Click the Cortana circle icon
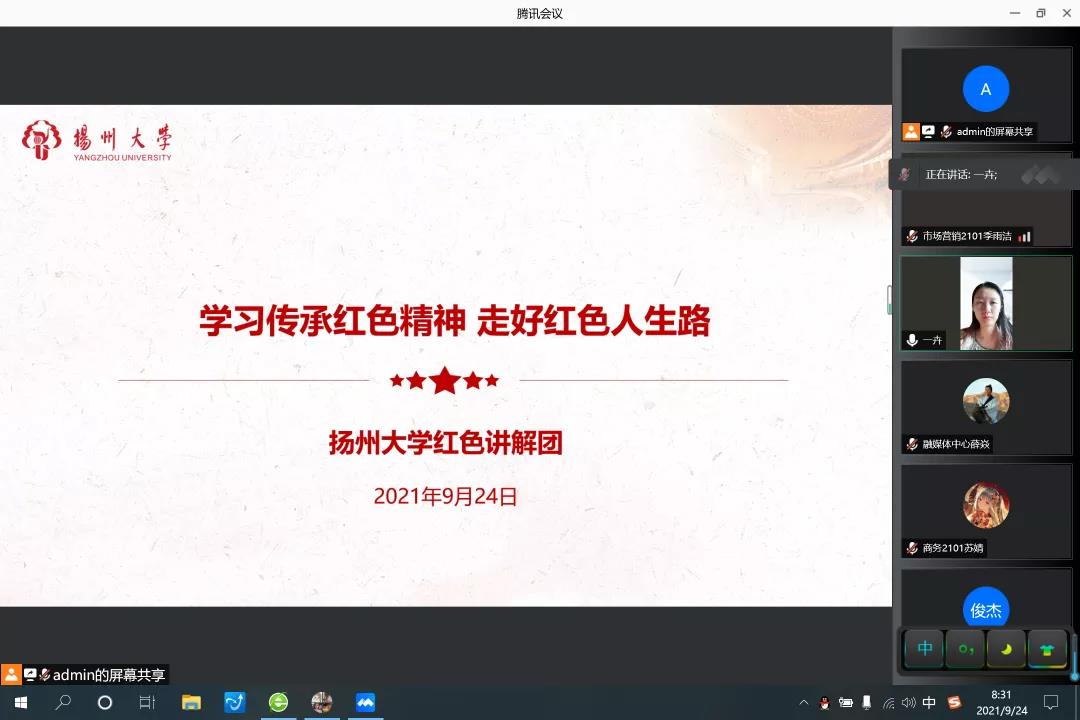1080x720 pixels. tap(105, 703)
